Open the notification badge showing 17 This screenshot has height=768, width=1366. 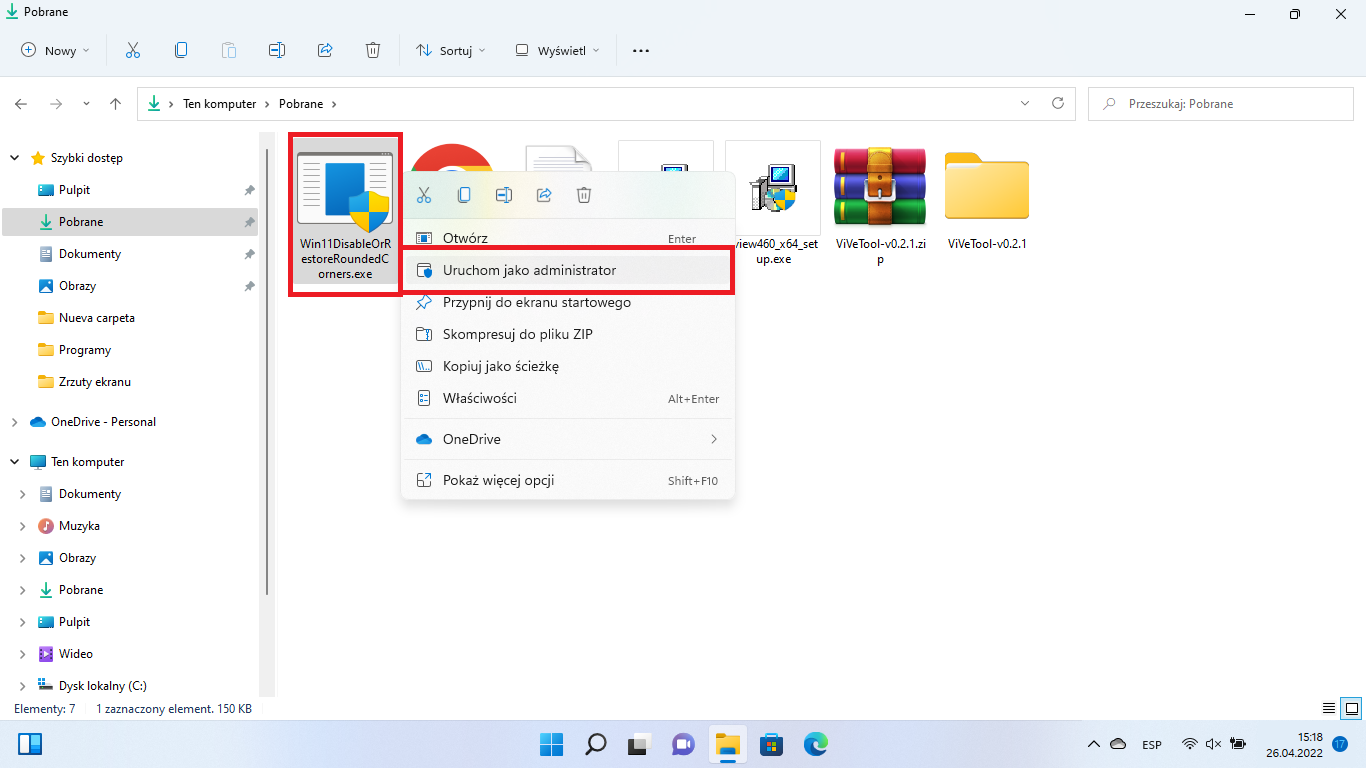1340,744
